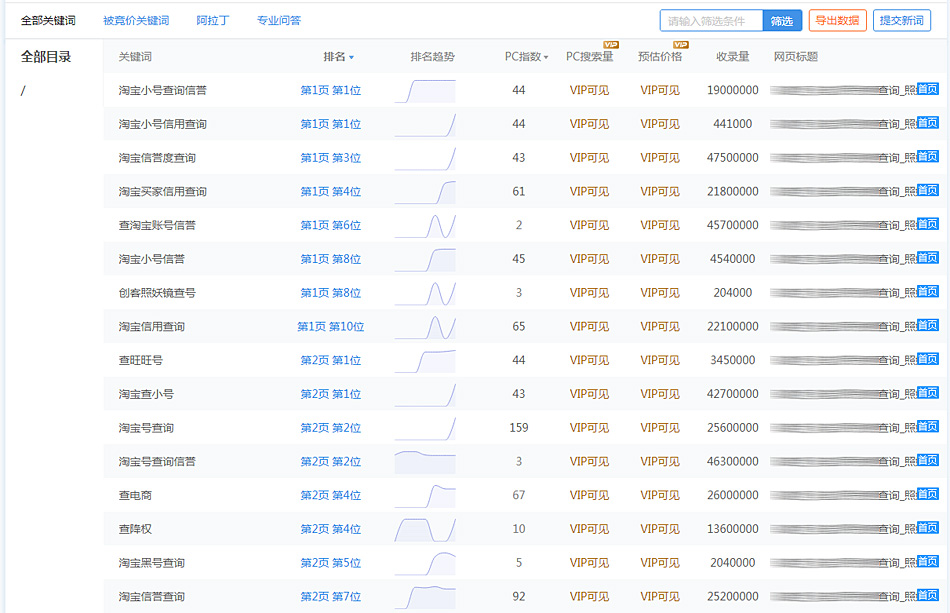
Task: Click 首页 badge in 查淘宝账号信誉 row
Action: pos(928,224)
